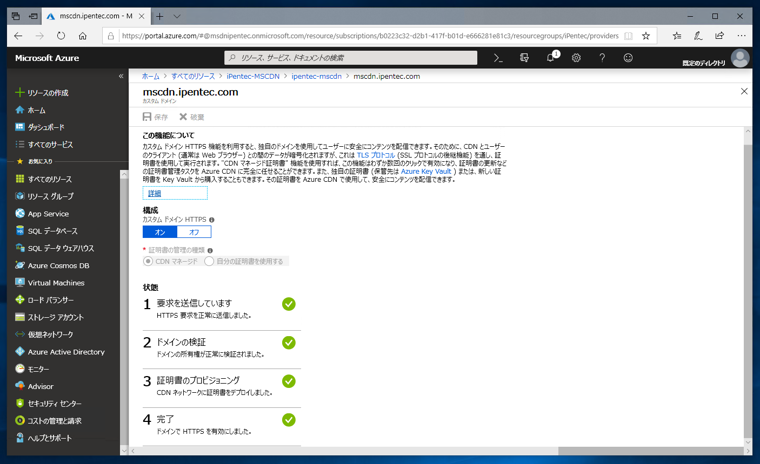
Task: Select the CDN マネージド radio option
Action: pyautogui.click(x=147, y=261)
